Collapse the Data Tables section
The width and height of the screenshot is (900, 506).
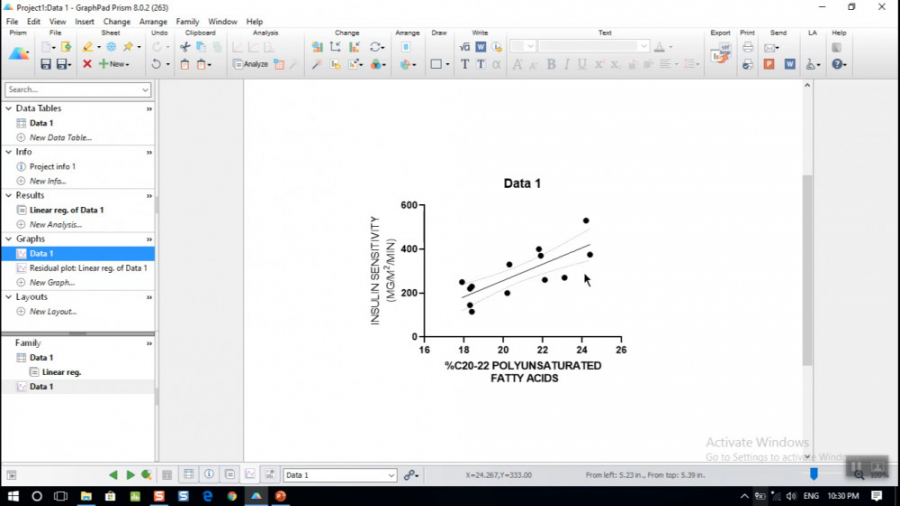point(9,108)
